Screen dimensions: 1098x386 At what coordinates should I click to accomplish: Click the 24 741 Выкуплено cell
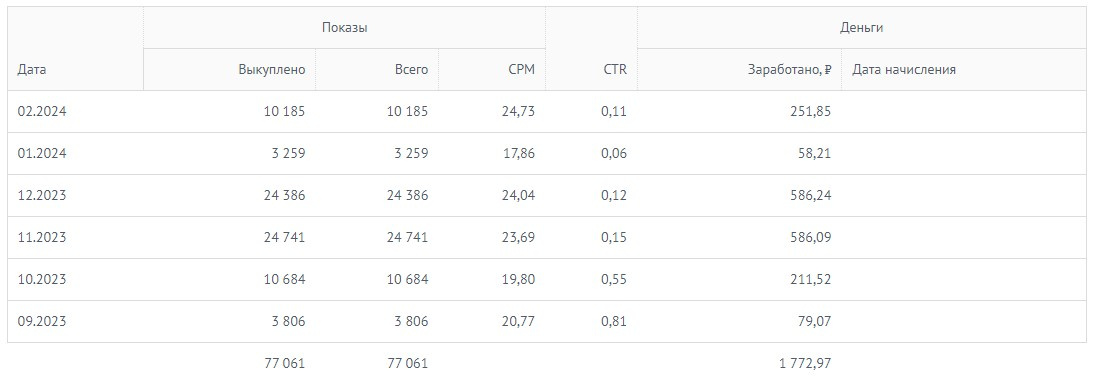[284, 237]
